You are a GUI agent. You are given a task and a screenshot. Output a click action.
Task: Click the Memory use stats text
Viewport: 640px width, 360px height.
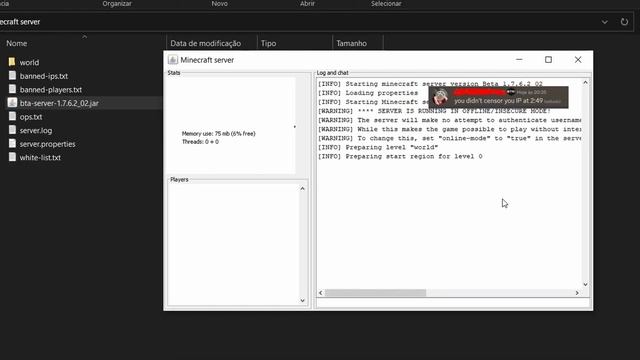pos(218,133)
